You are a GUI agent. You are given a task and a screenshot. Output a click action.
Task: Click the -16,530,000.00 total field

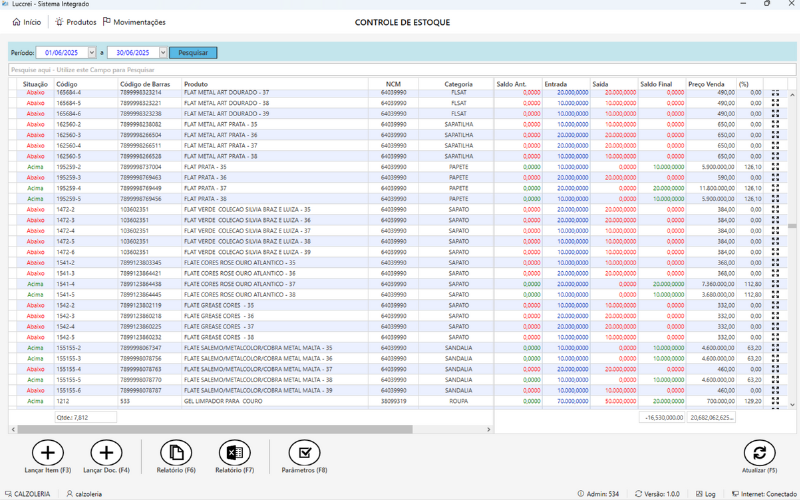(662, 417)
